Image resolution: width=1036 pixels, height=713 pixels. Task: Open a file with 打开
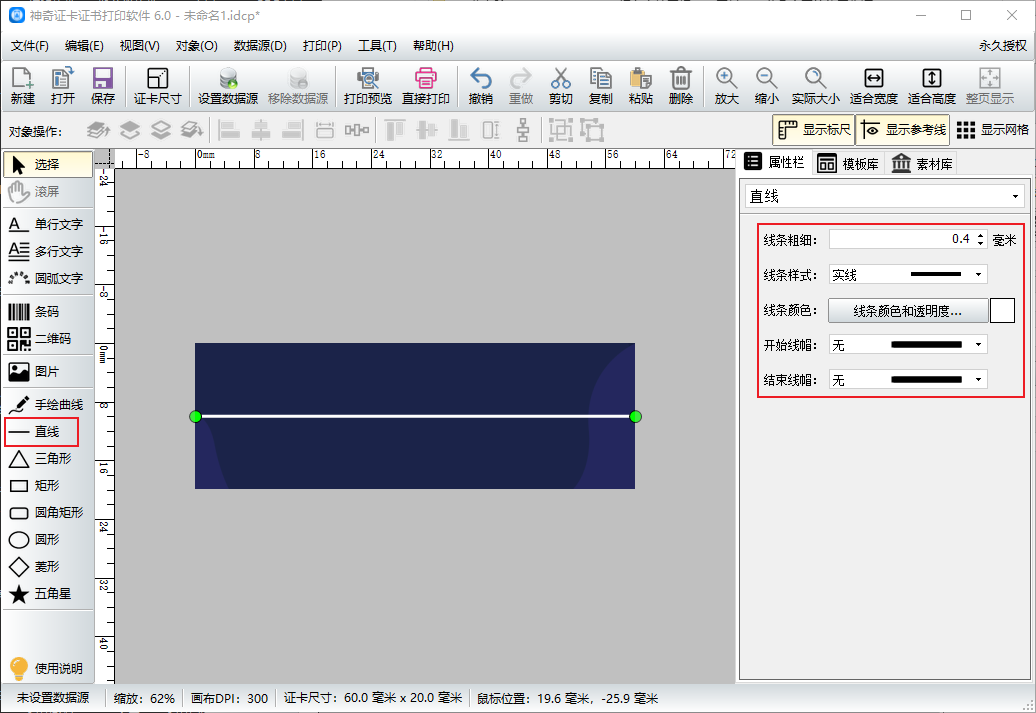[x=63, y=86]
